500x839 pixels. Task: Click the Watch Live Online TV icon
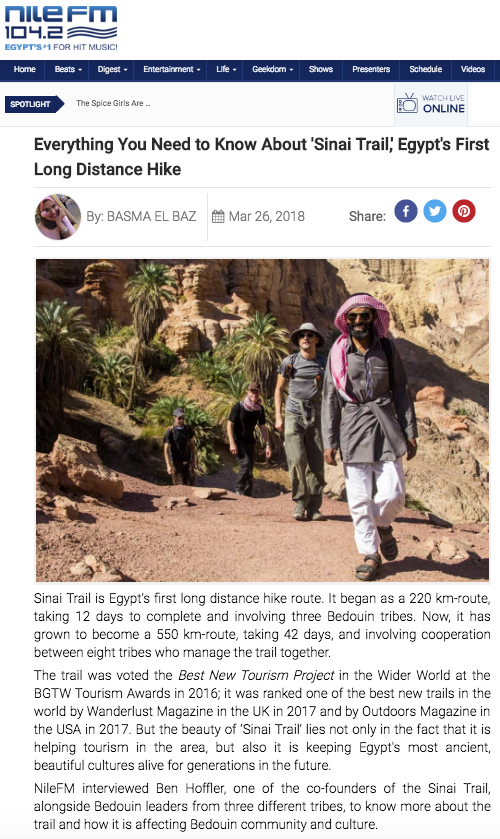click(407, 103)
